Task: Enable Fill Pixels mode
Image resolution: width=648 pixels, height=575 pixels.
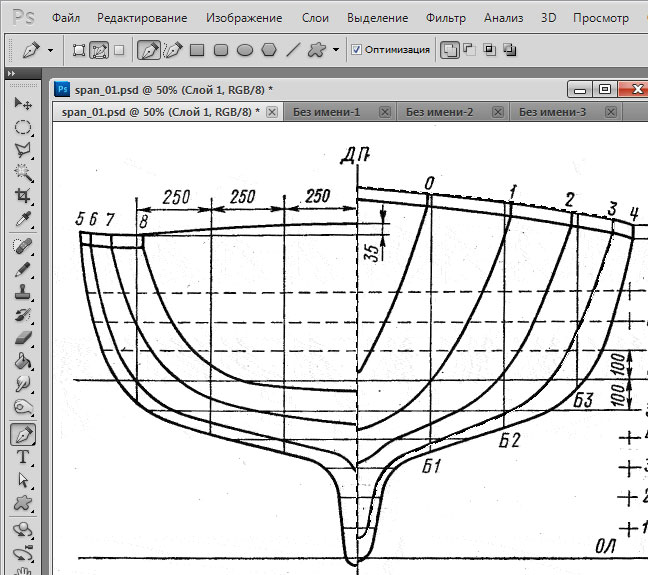Action: [119, 49]
